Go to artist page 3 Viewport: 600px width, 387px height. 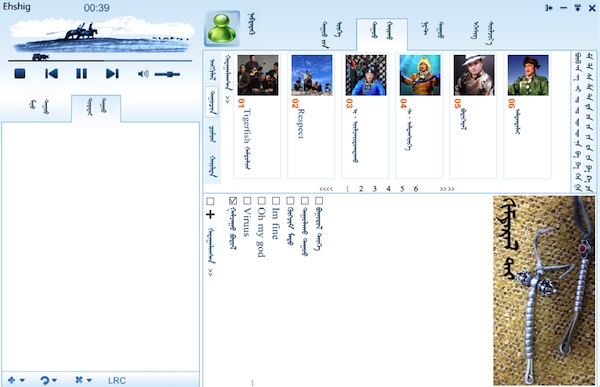(x=375, y=189)
